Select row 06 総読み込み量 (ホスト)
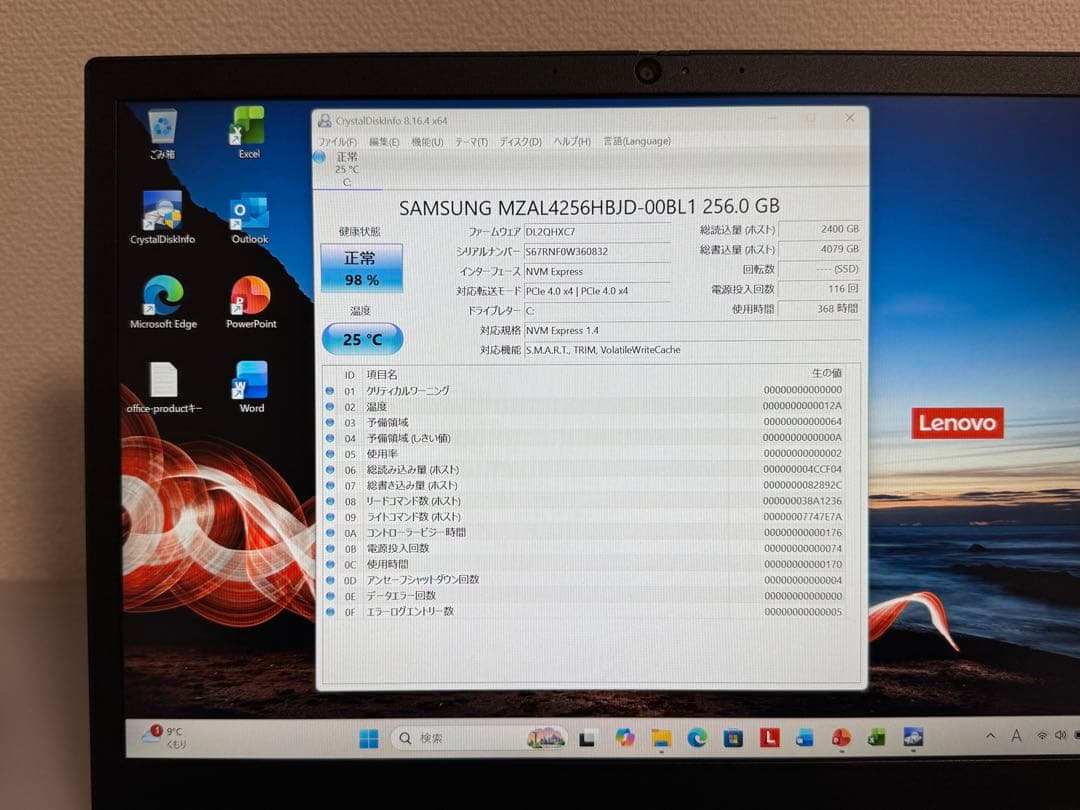 585,470
